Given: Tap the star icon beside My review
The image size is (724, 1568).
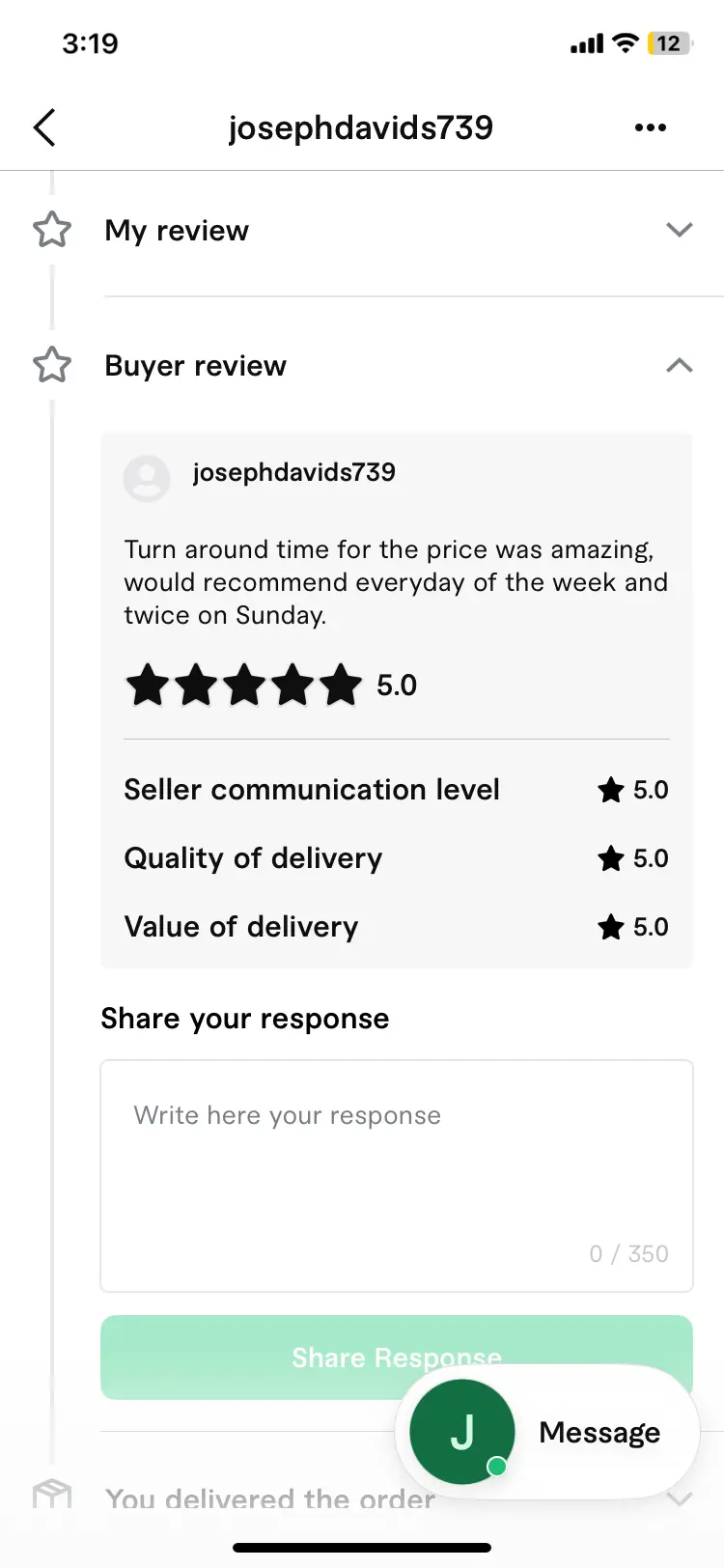Looking at the screenshot, I should click(52, 230).
